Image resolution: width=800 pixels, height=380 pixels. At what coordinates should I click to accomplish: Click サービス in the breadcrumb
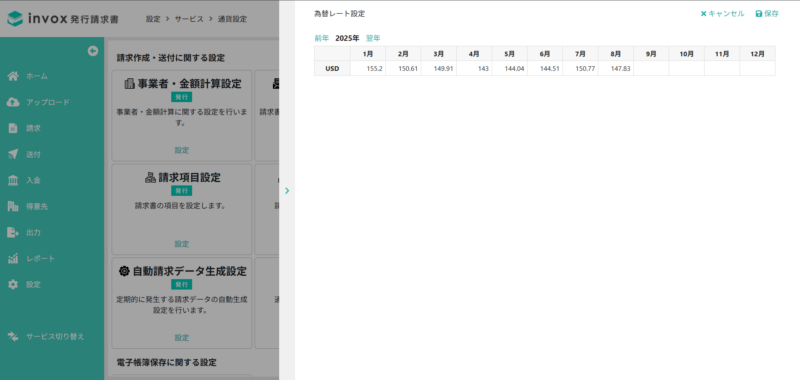pos(189,19)
